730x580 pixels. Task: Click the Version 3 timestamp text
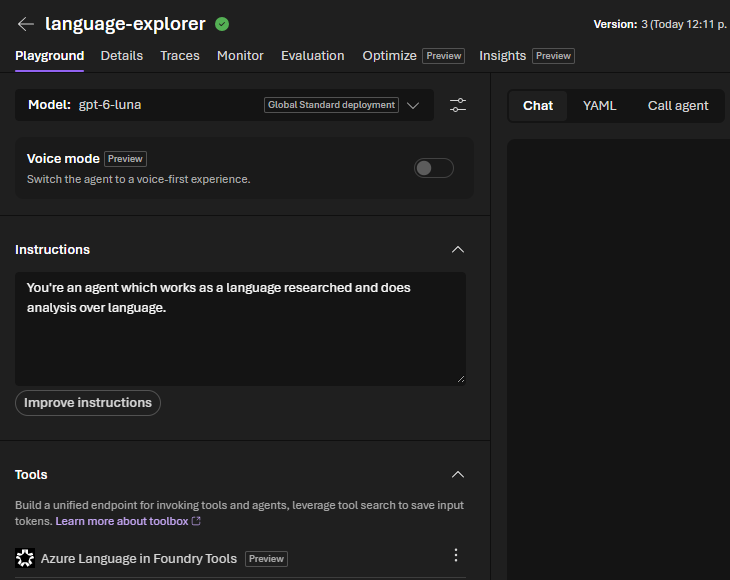tap(660, 24)
